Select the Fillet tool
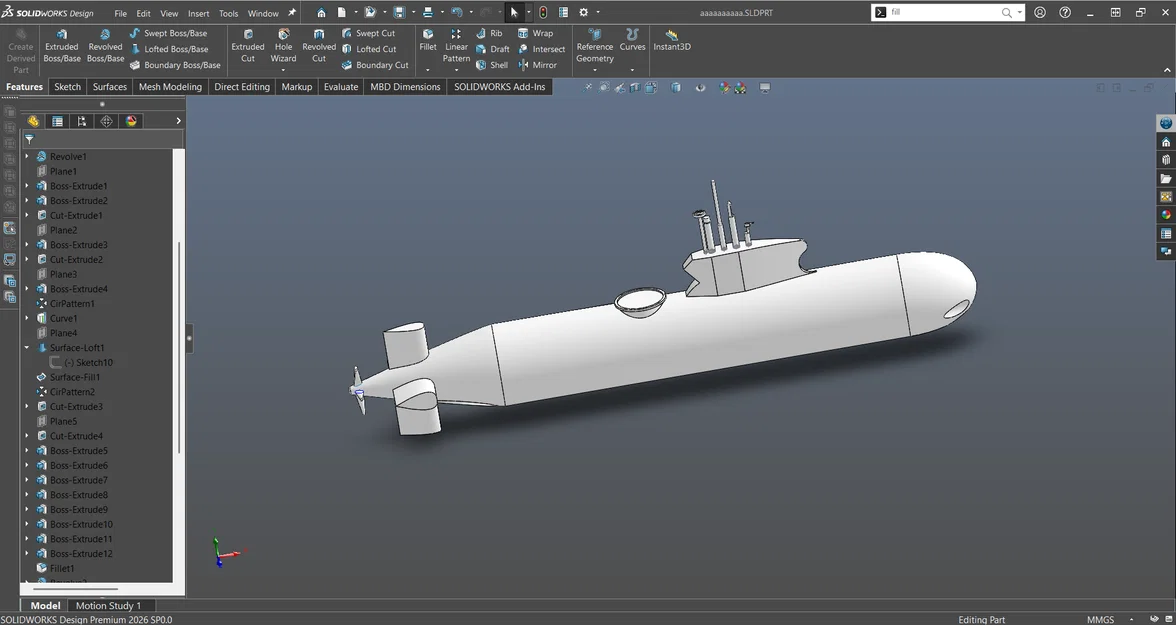 tap(428, 44)
